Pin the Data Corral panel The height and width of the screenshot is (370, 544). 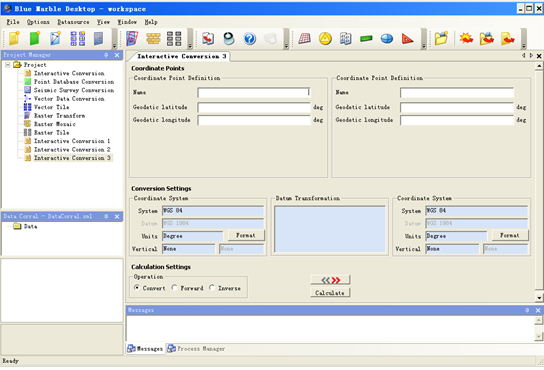[106, 216]
